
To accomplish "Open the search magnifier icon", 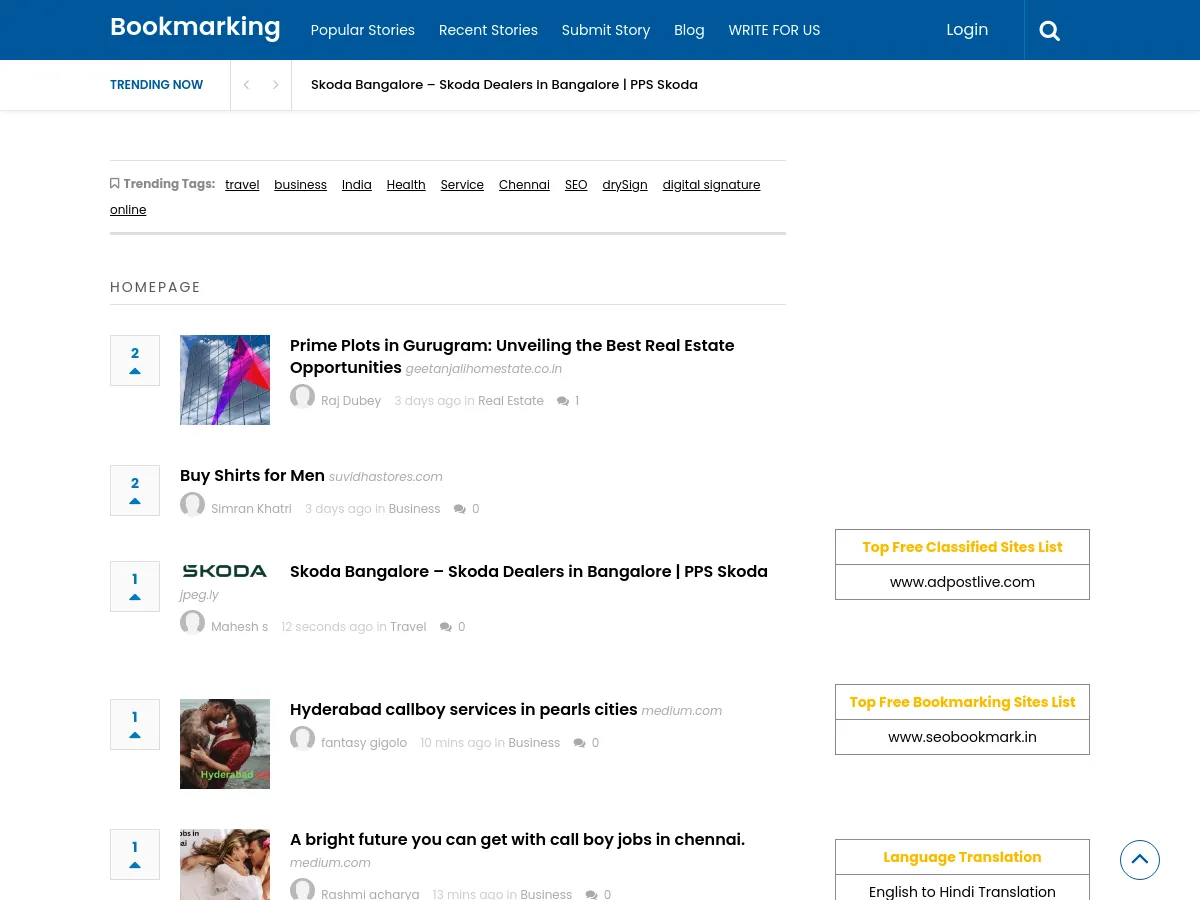I will pyautogui.click(x=1049, y=30).
